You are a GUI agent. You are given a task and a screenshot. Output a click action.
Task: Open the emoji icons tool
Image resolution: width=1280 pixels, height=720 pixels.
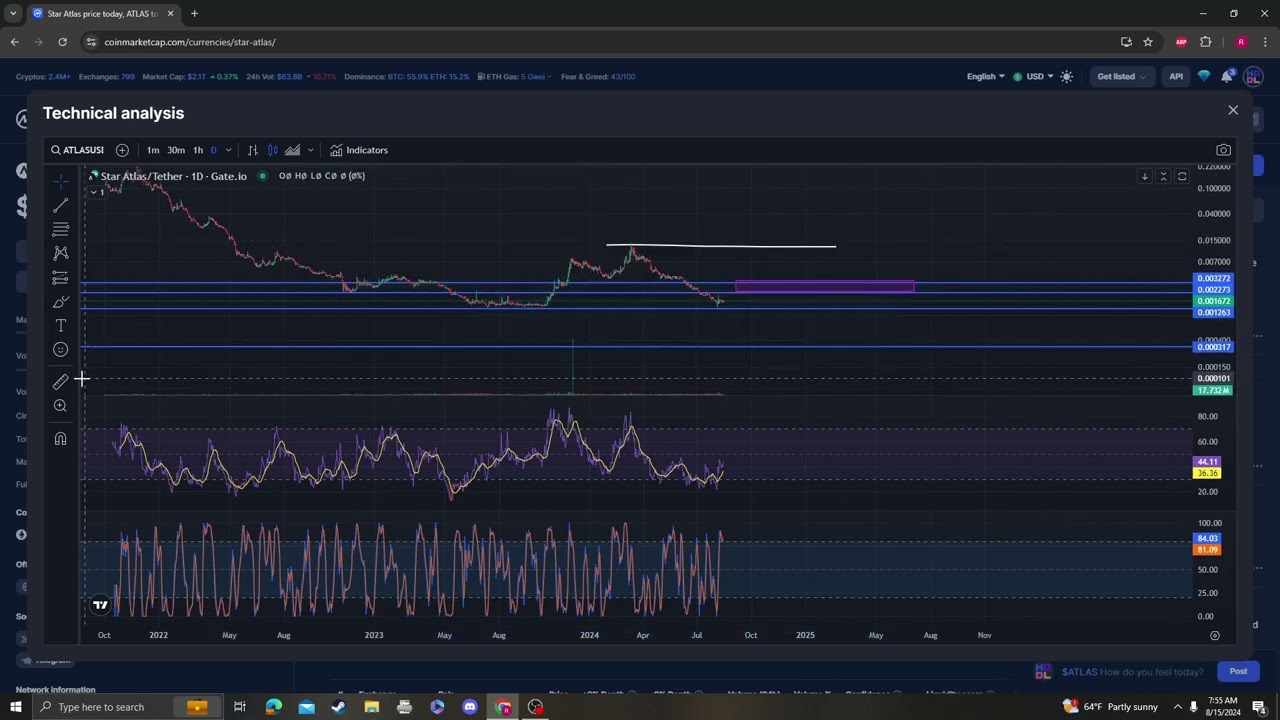[60, 349]
